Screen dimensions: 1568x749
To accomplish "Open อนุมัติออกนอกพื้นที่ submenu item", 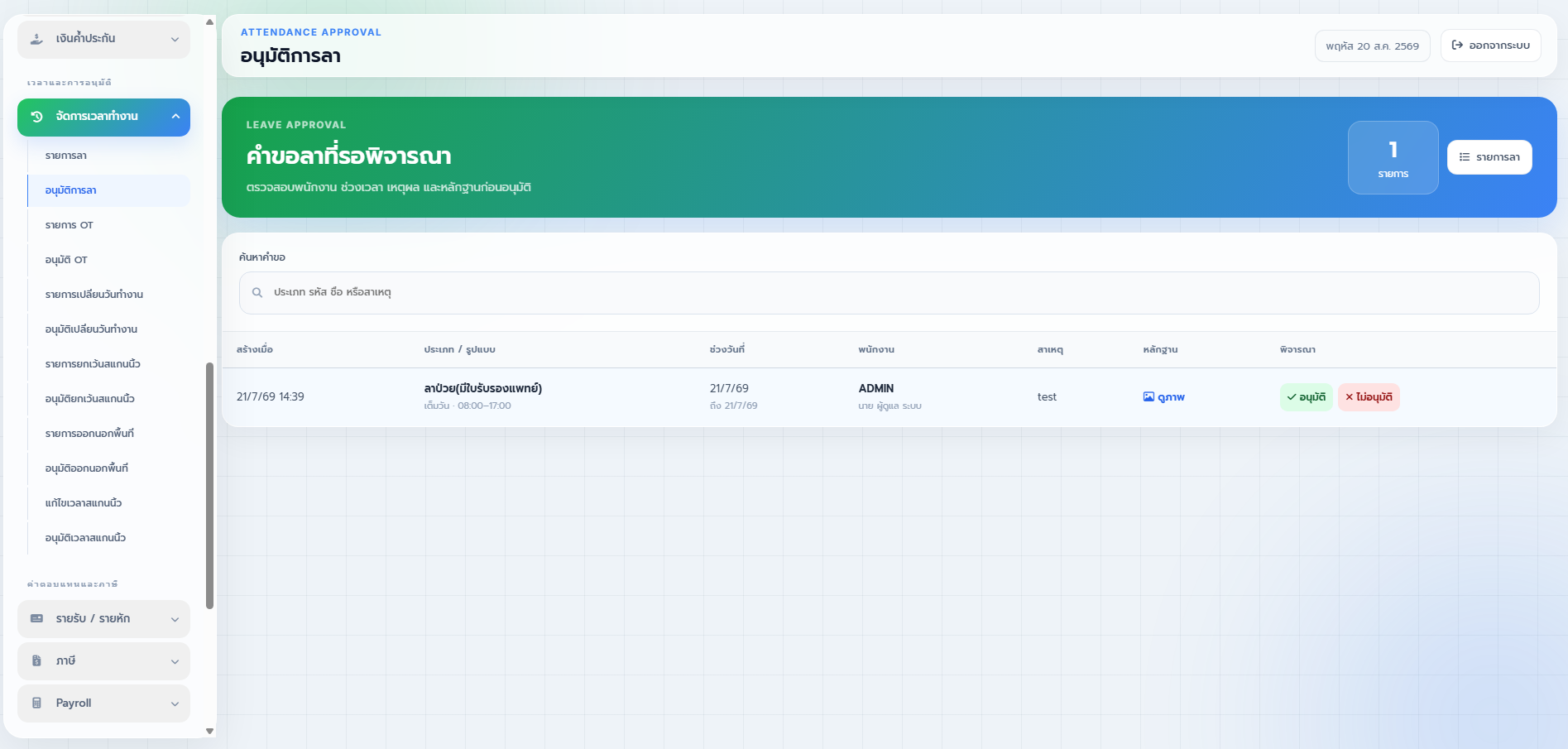I will click(109, 468).
